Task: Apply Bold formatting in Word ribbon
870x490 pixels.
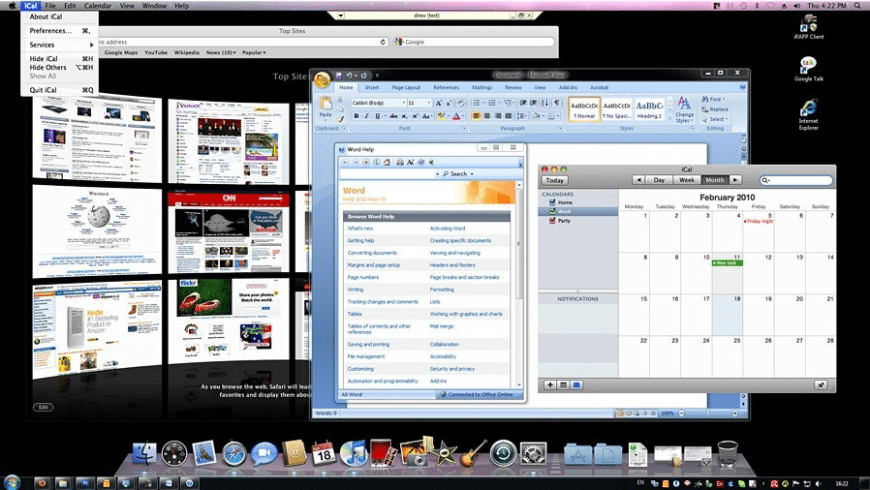Action: tap(356, 116)
